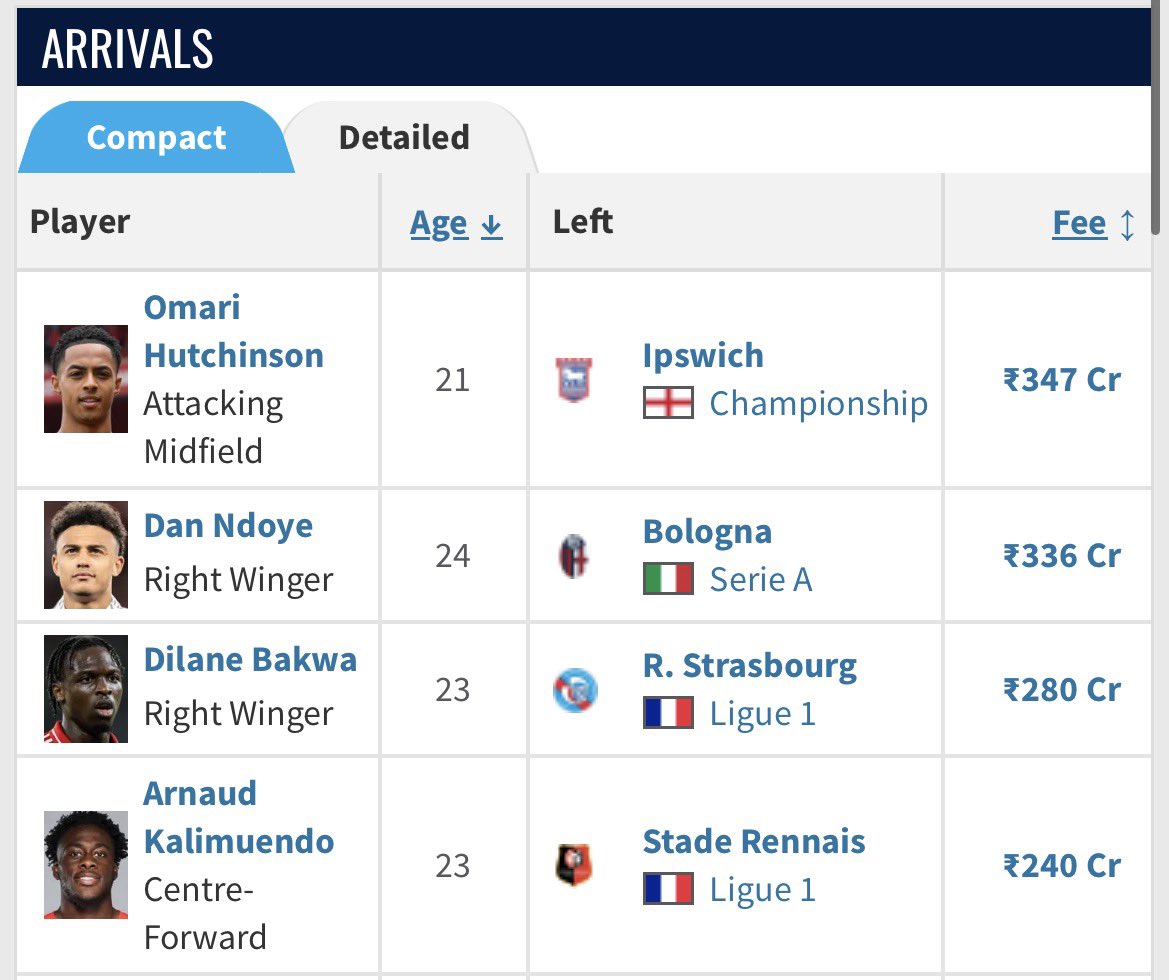This screenshot has height=980, width=1169.
Task: Click the page scrollbar on the right edge
Action: tap(1156, 119)
